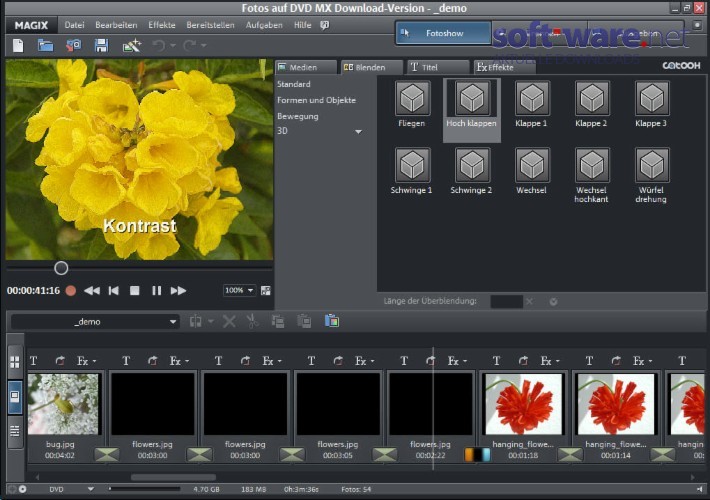710x500 pixels.
Task: Open the Effekte menu
Action: (x=162, y=25)
